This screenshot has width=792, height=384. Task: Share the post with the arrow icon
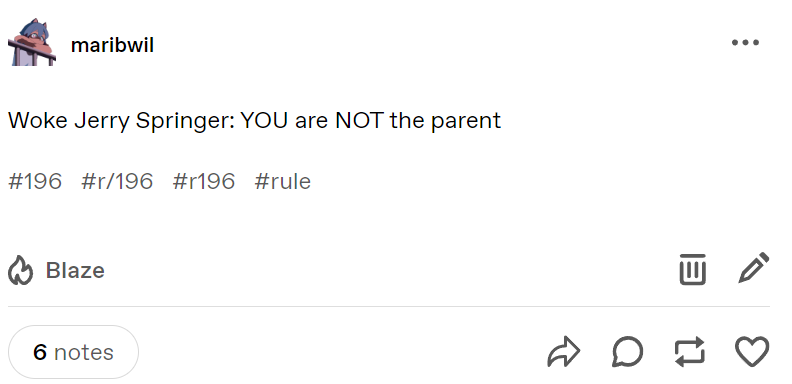tap(564, 352)
